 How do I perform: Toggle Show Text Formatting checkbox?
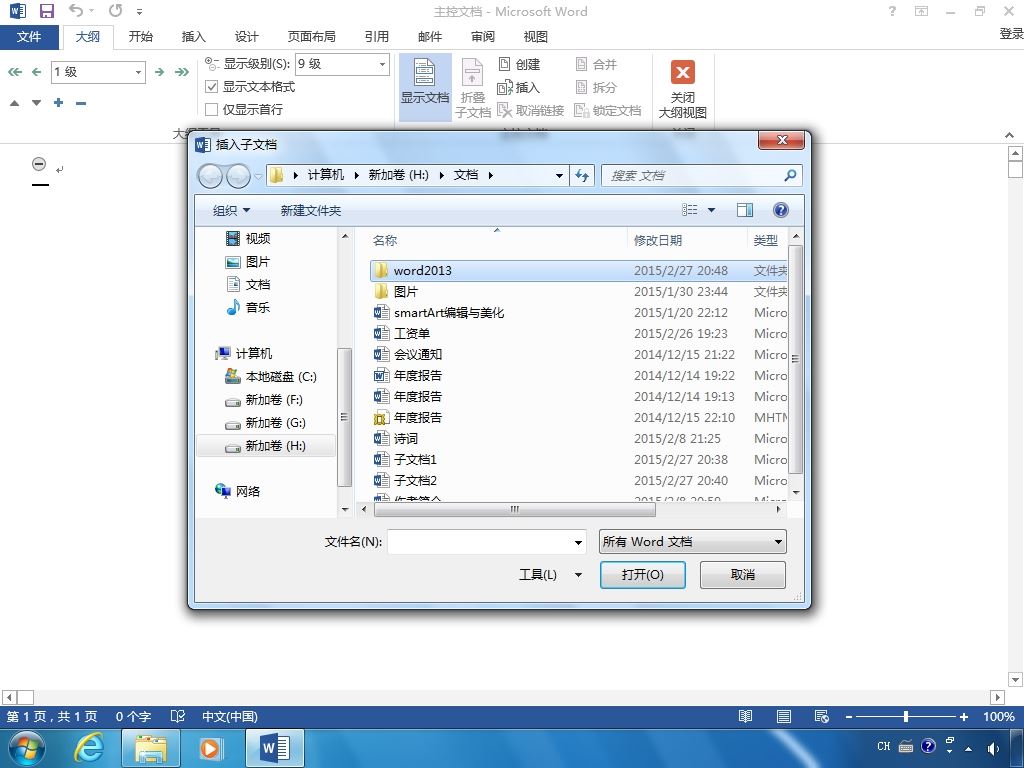(x=212, y=86)
